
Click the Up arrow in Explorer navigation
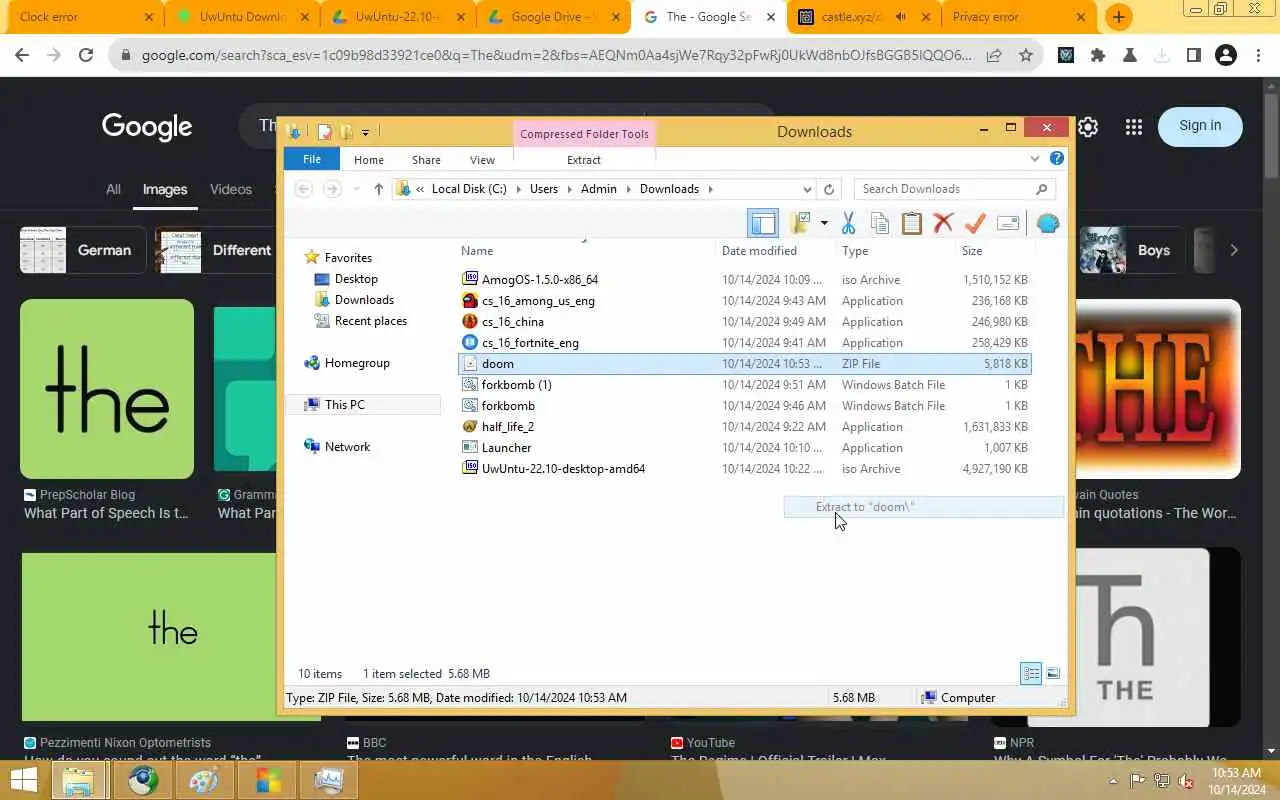pyautogui.click(x=378, y=189)
